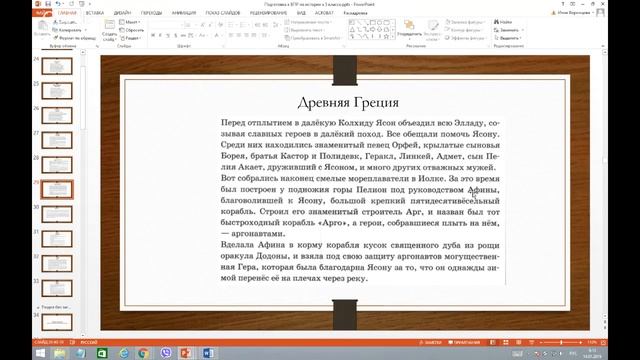Open Google Chrome from the taskbar
The width and height of the screenshot is (640, 360).
143,353
